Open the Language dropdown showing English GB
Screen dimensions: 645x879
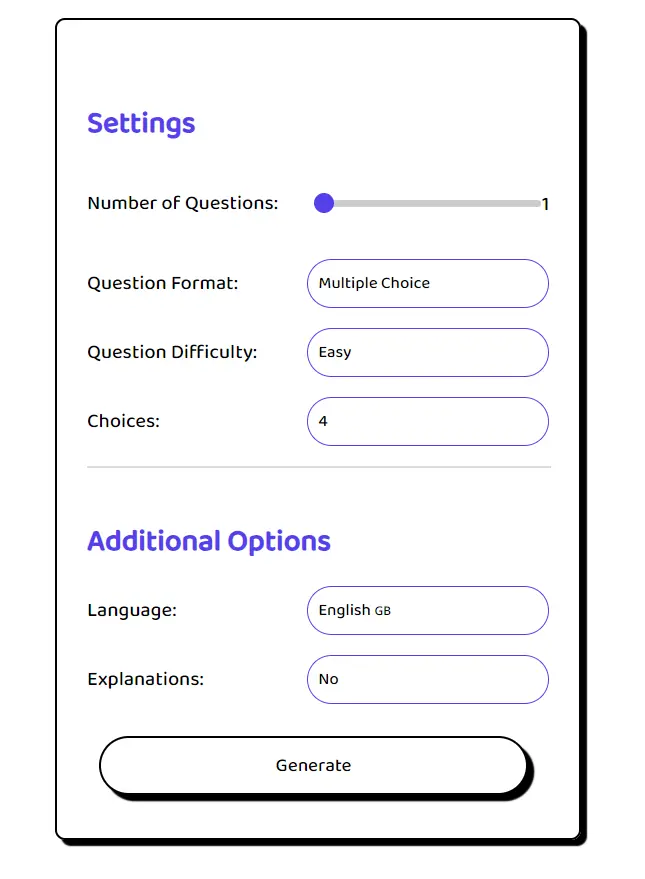pos(427,610)
